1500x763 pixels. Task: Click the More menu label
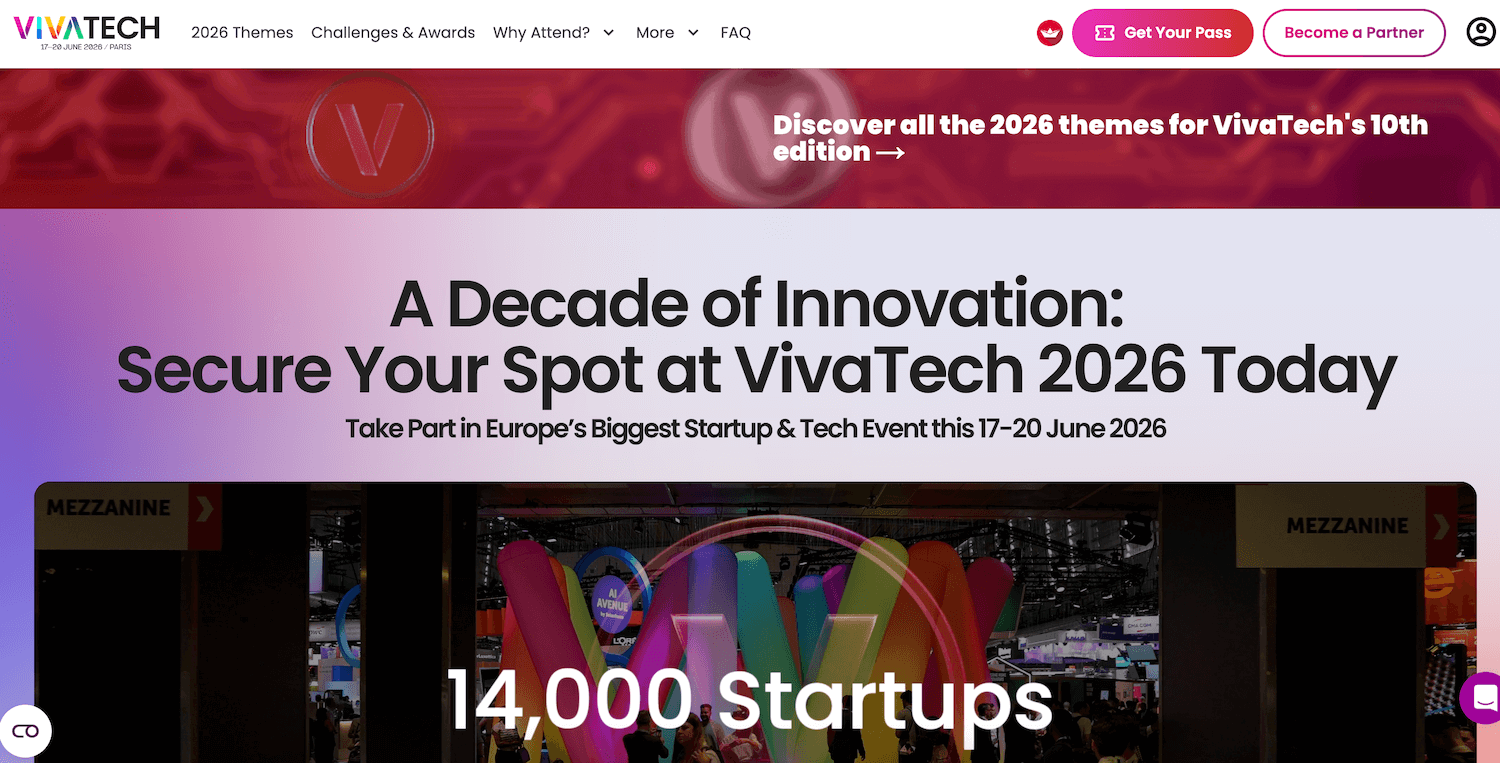(655, 33)
